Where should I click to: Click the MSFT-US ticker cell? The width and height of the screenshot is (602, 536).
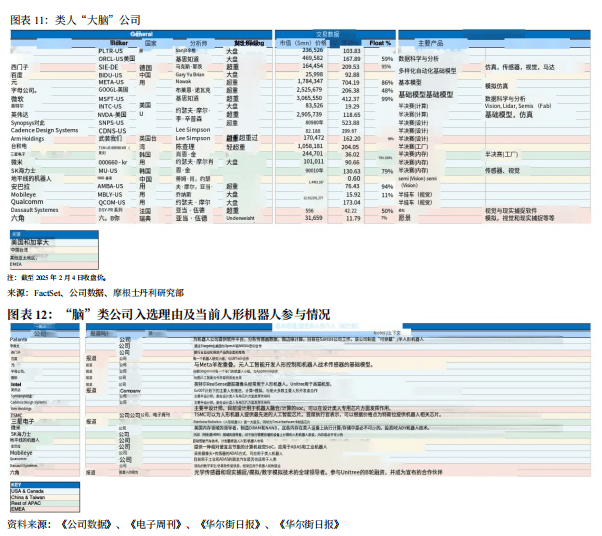click(111, 99)
